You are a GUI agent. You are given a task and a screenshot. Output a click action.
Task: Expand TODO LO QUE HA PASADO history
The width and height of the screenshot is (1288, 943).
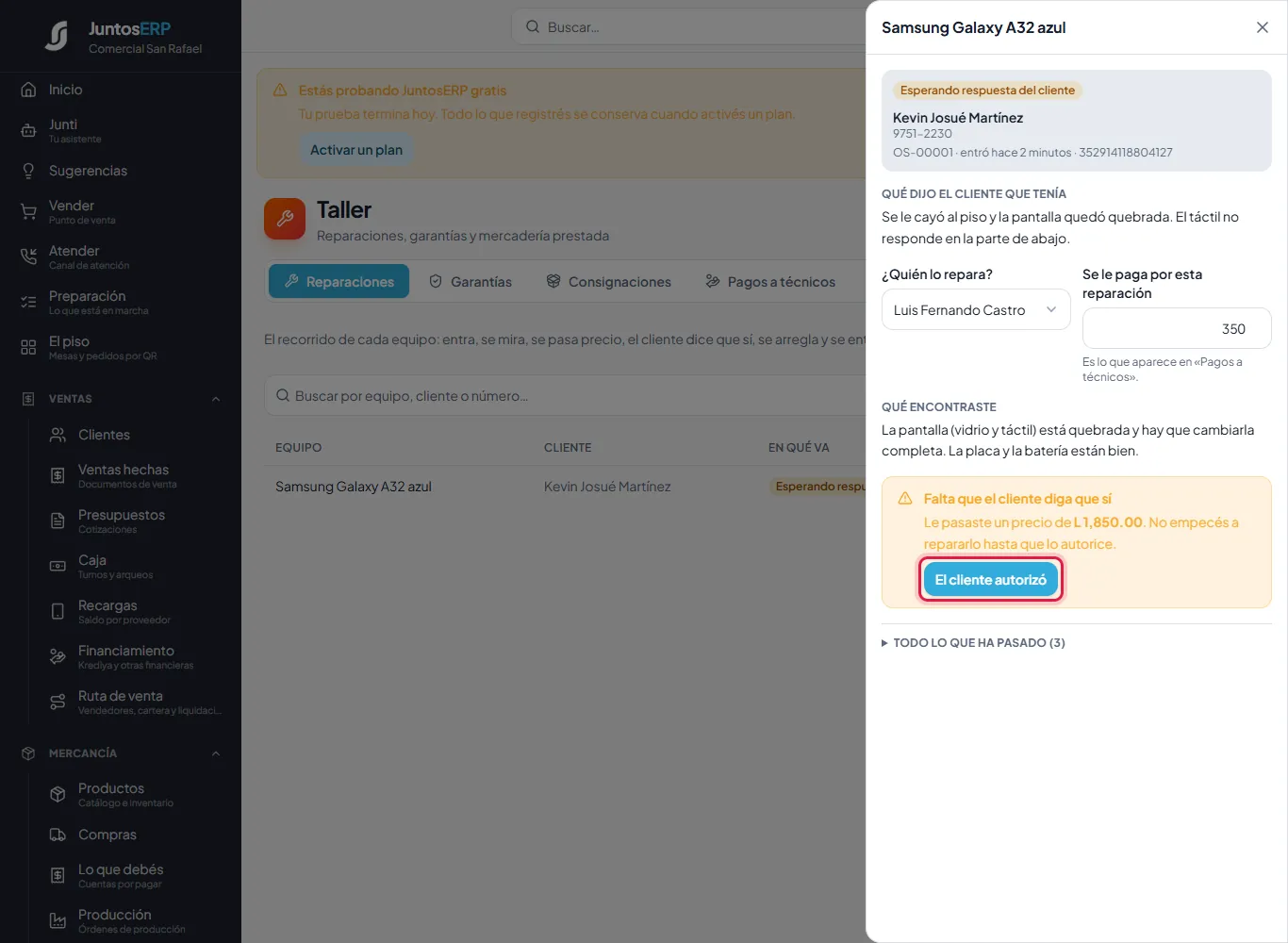(973, 642)
